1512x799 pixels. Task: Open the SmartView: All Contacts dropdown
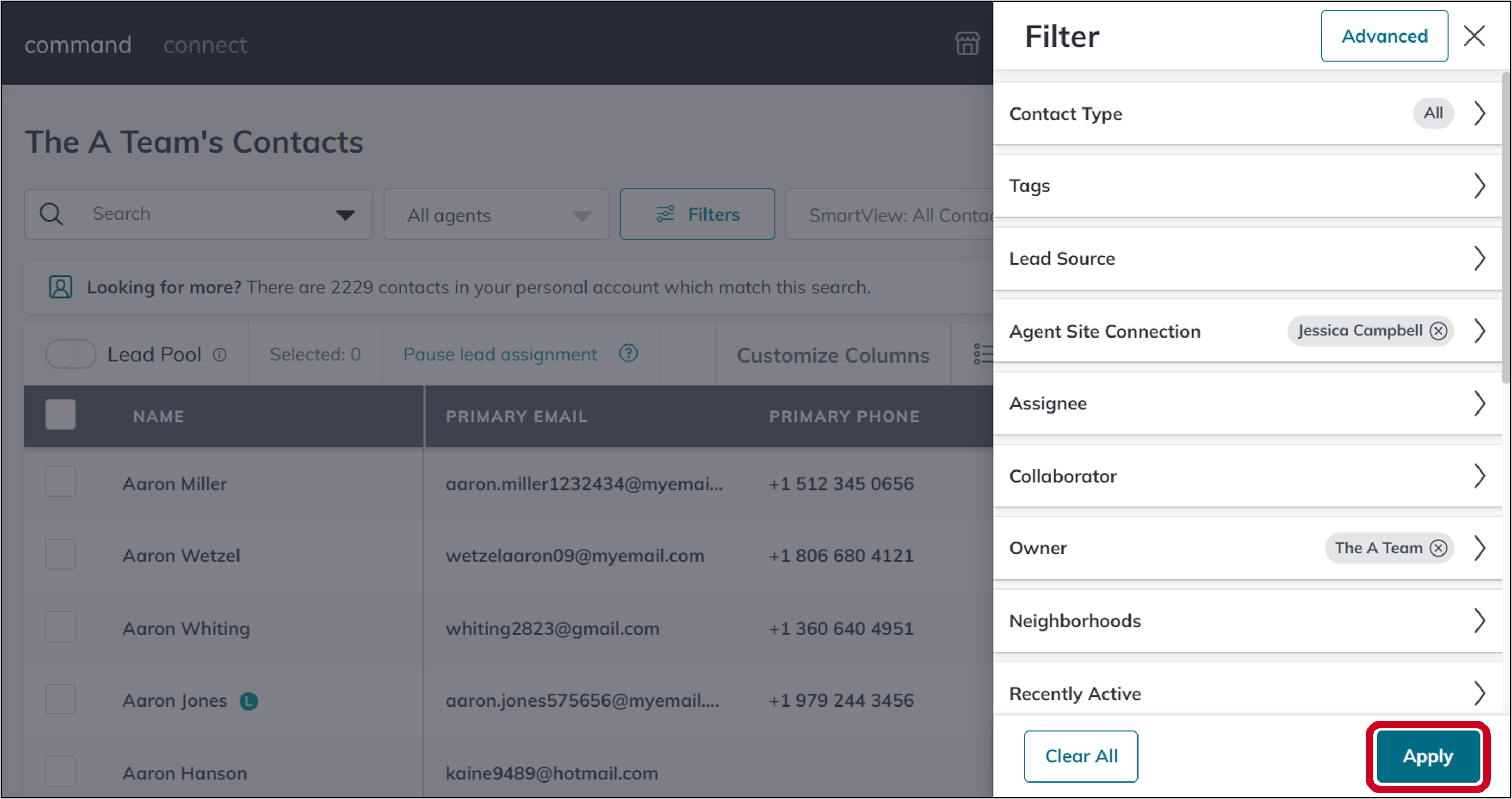click(x=889, y=214)
